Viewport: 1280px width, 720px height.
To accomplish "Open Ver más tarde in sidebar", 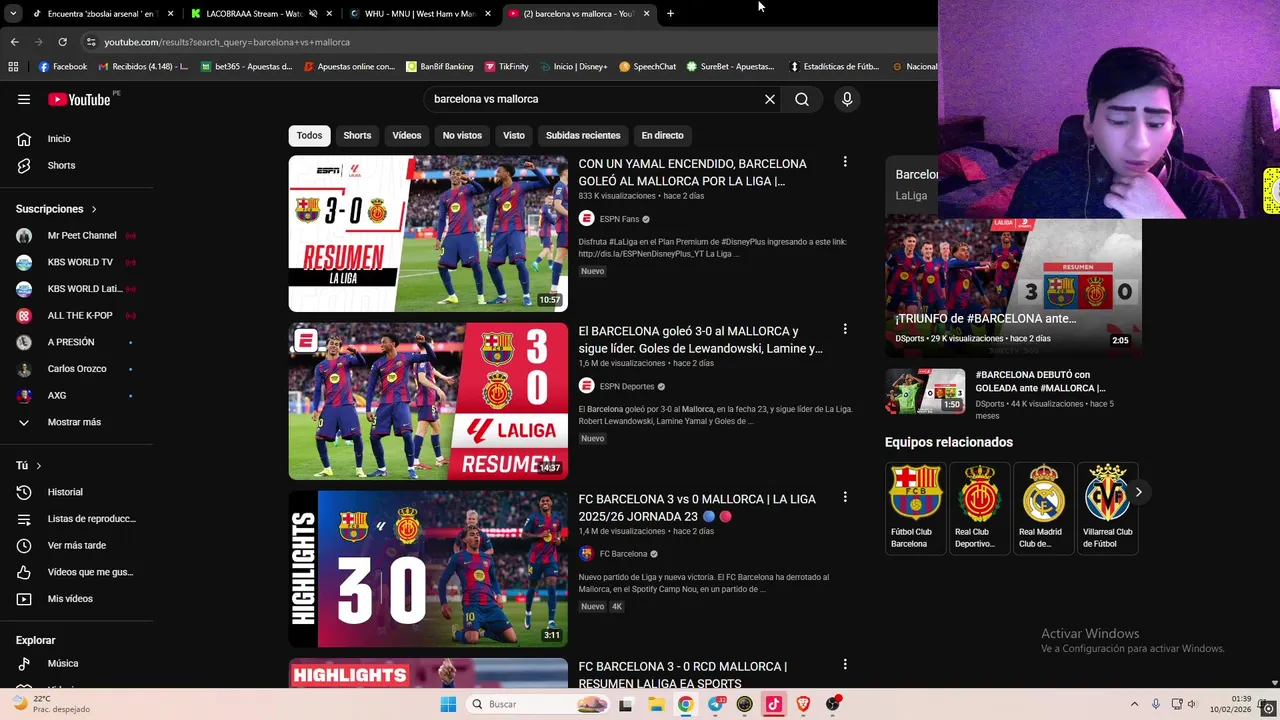I will click(x=76, y=545).
